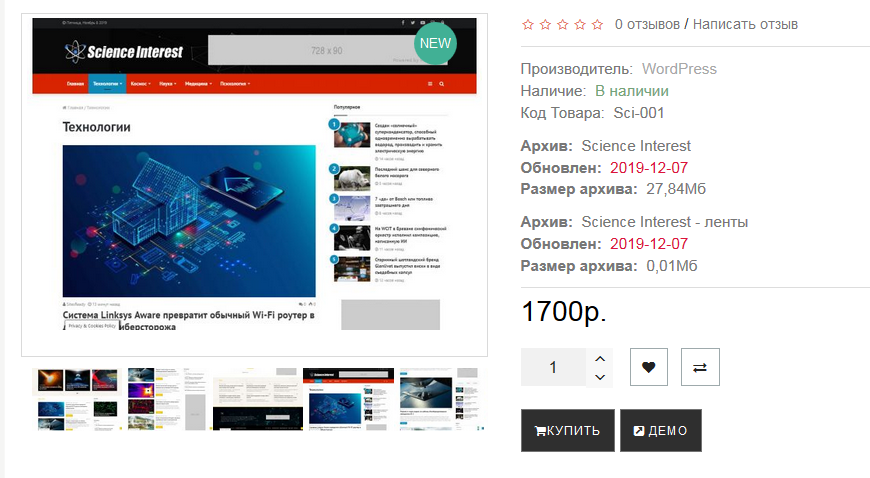Open the 0 отзывов reviews link

[x=647, y=24]
